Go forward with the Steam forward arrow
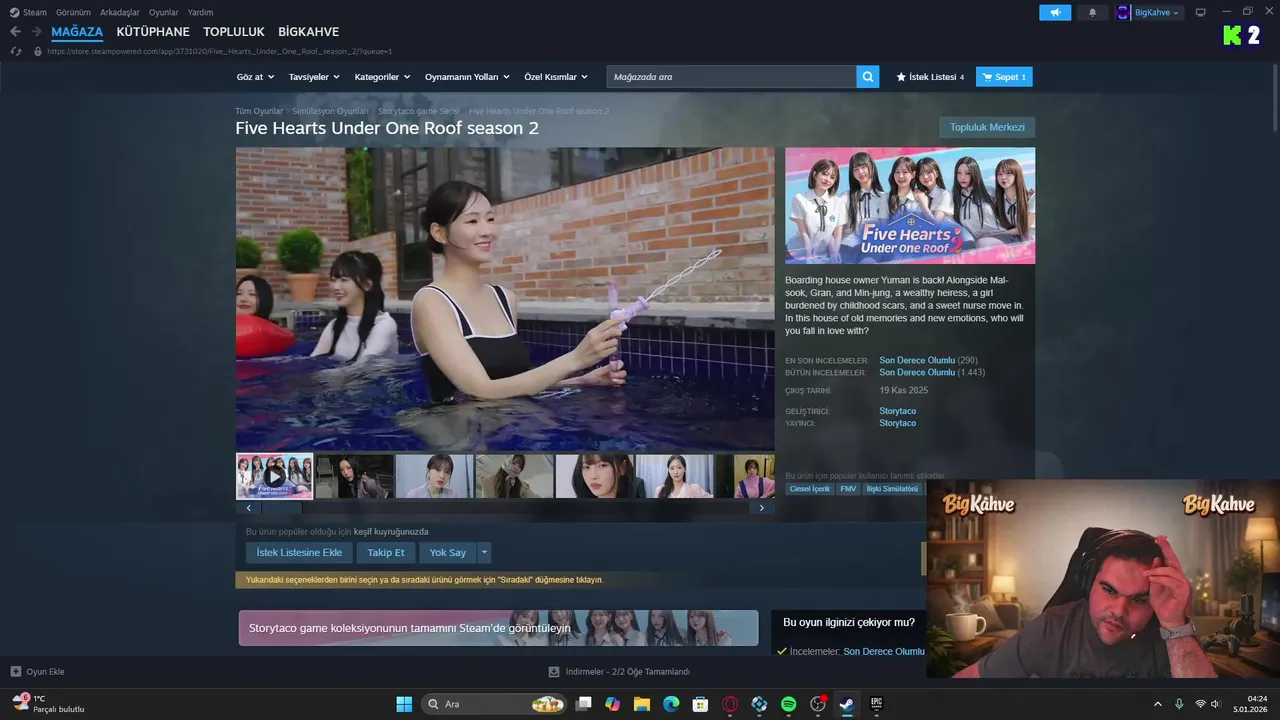Screen dimensions: 1280x720 36,32
